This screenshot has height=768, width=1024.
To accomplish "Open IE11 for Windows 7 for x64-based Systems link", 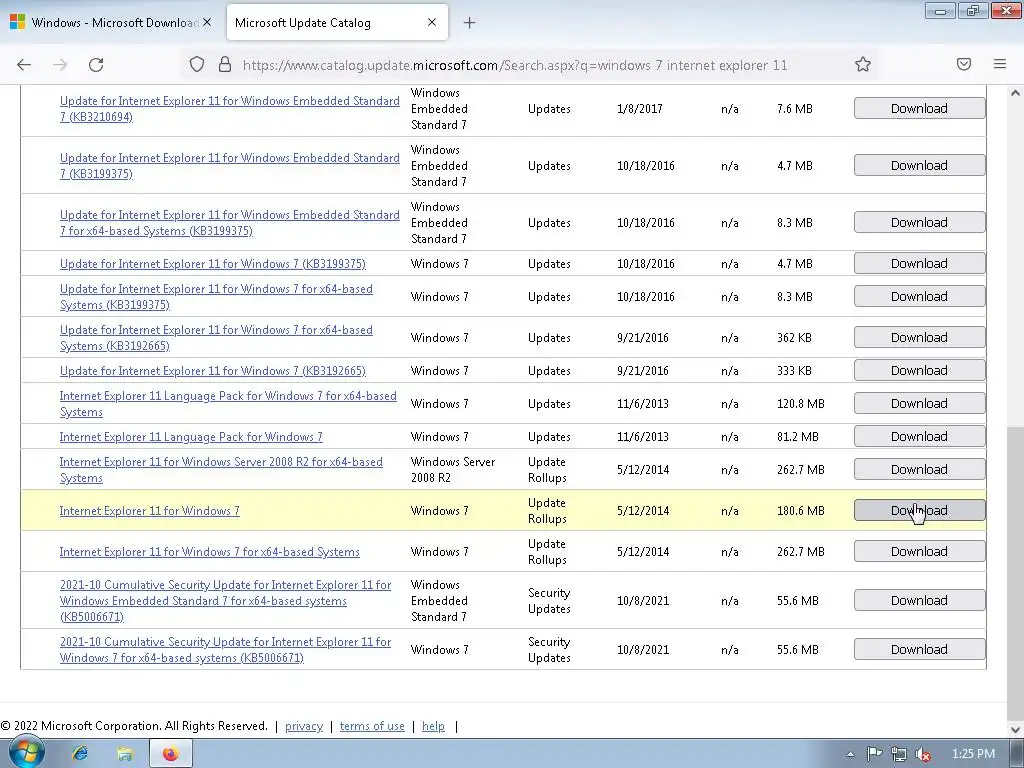I will coord(210,552).
